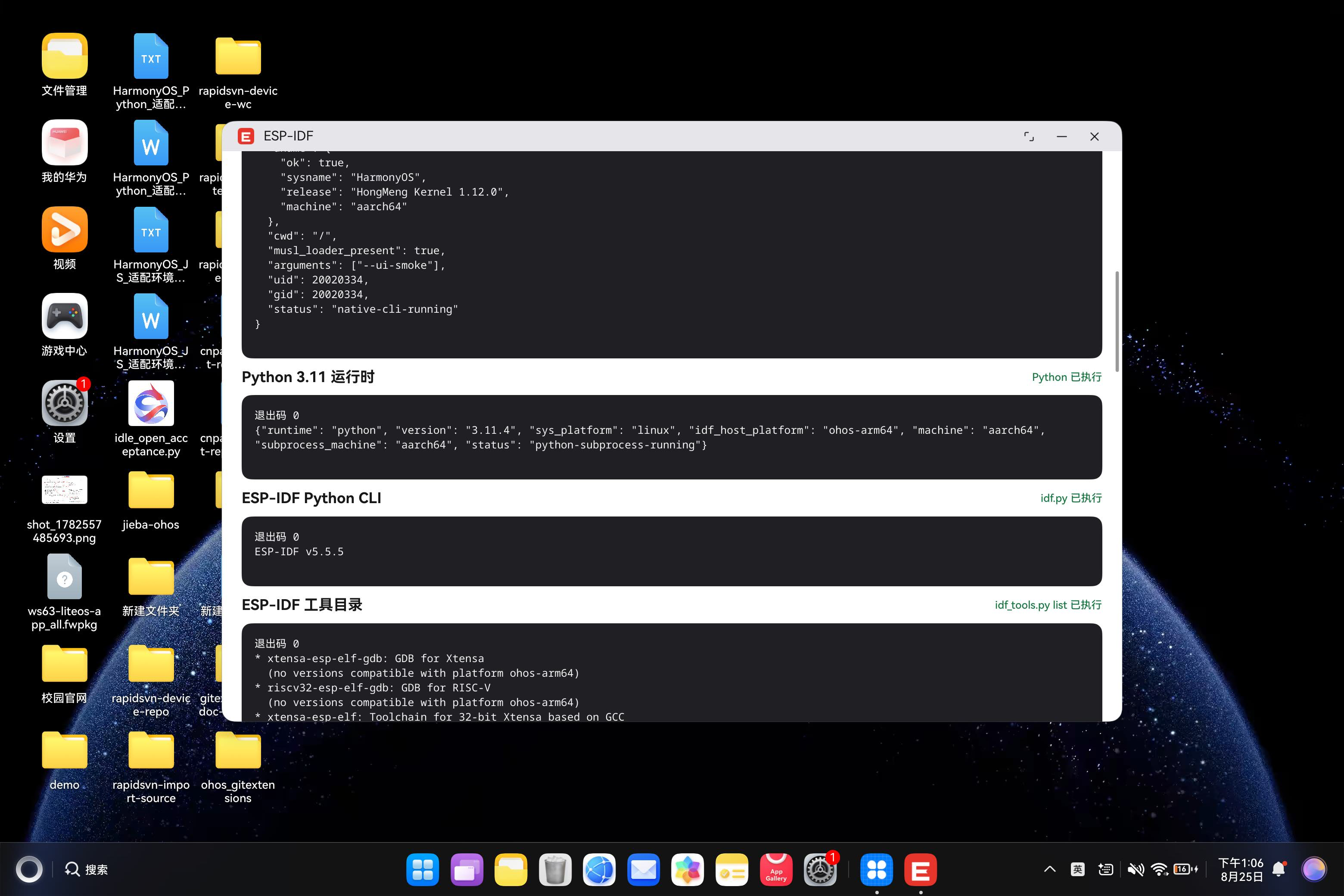1344x896 pixels.
Task: Select the rapidsvn-import-source folder
Action: pyautogui.click(x=151, y=750)
